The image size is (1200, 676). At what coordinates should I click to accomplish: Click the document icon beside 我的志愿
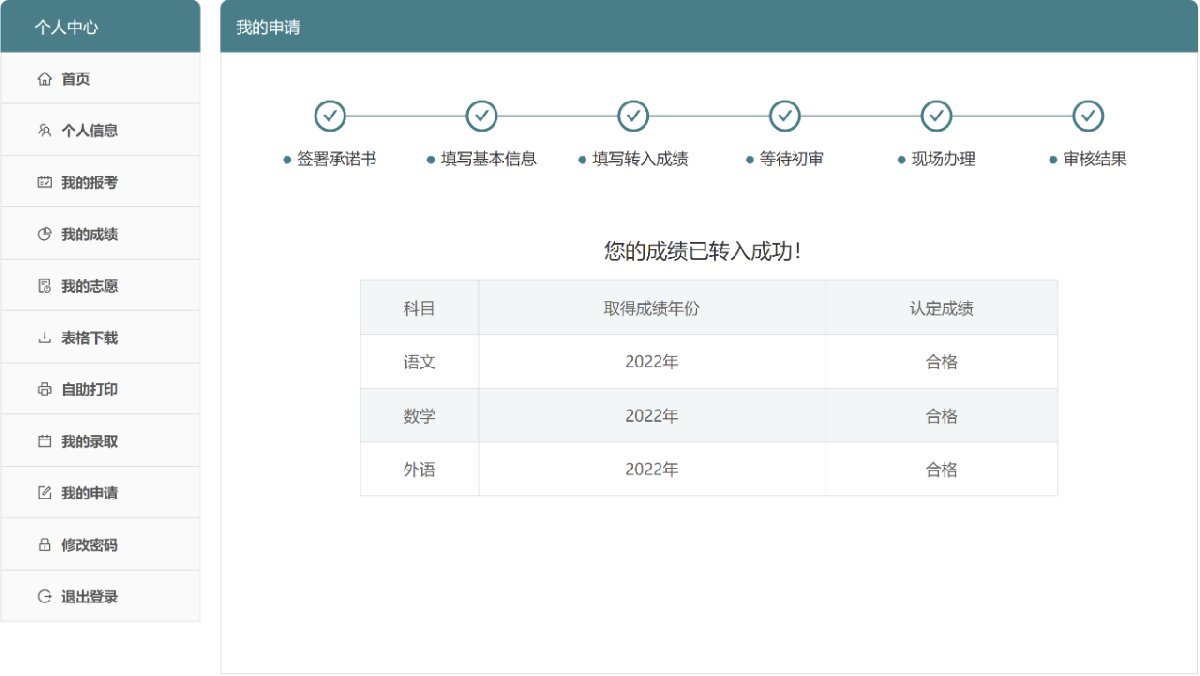pyautogui.click(x=44, y=286)
